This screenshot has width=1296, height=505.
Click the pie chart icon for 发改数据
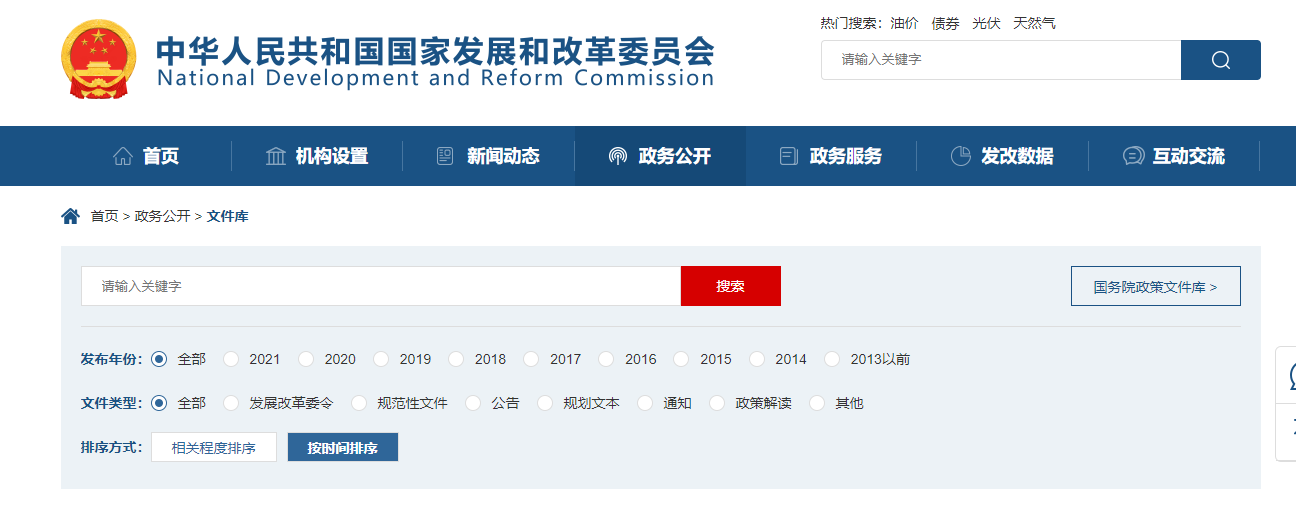(960, 156)
